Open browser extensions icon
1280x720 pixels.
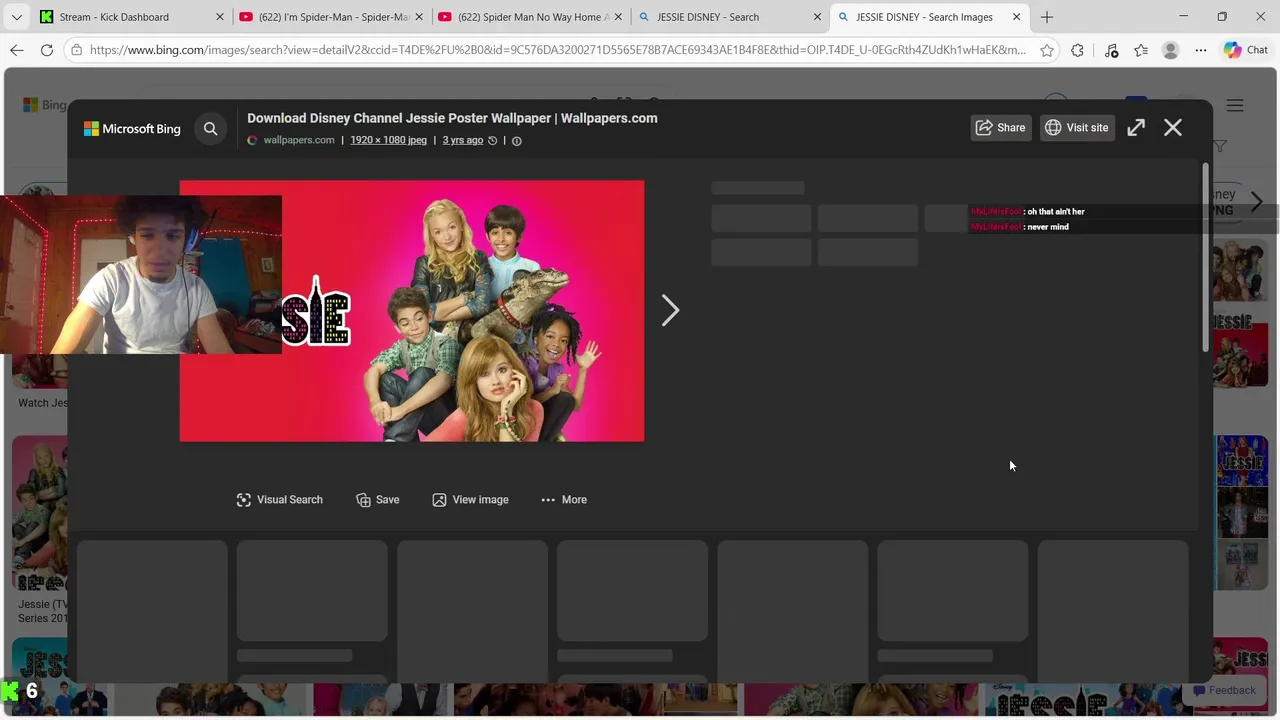1077,50
